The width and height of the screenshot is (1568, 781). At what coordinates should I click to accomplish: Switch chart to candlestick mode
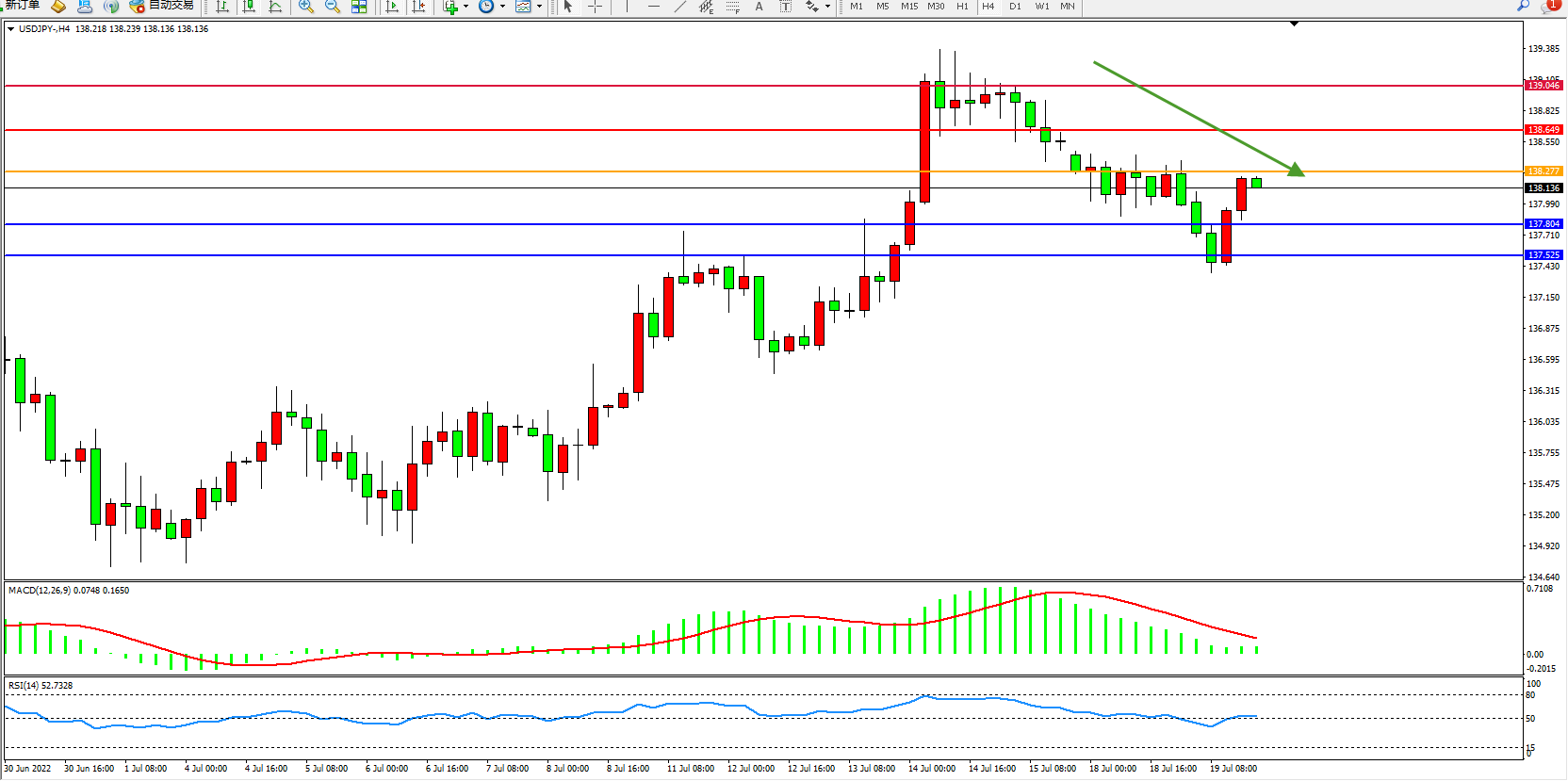(249, 7)
